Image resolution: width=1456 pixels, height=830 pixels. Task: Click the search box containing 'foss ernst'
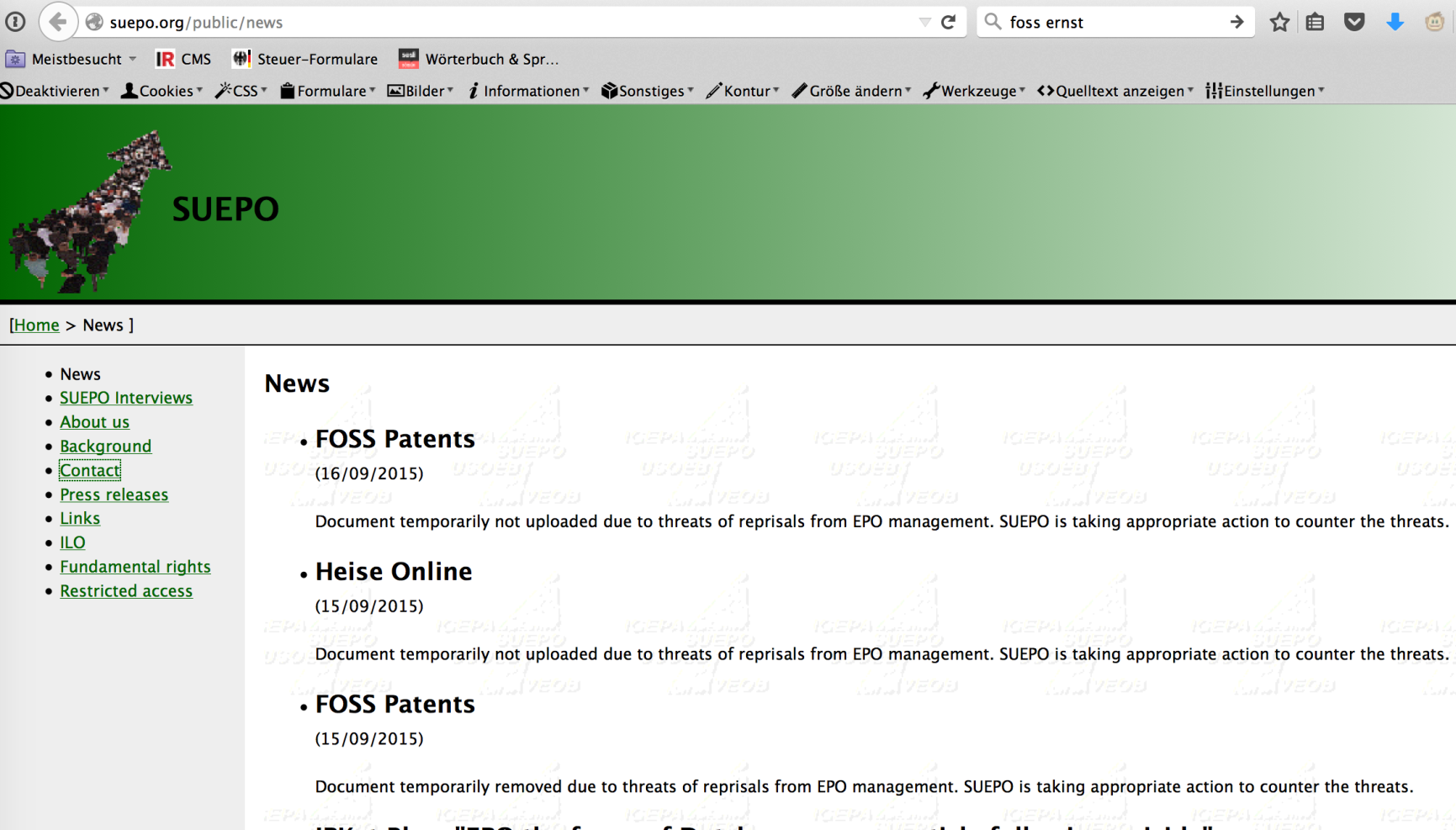[x=1115, y=22]
